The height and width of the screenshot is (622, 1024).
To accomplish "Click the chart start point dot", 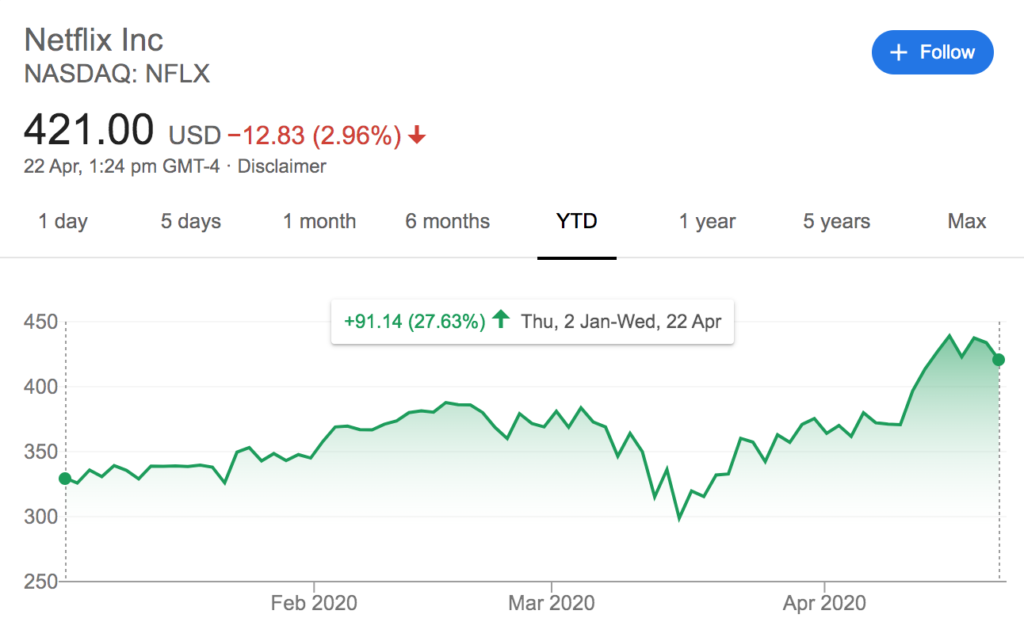I will coord(65,479).
